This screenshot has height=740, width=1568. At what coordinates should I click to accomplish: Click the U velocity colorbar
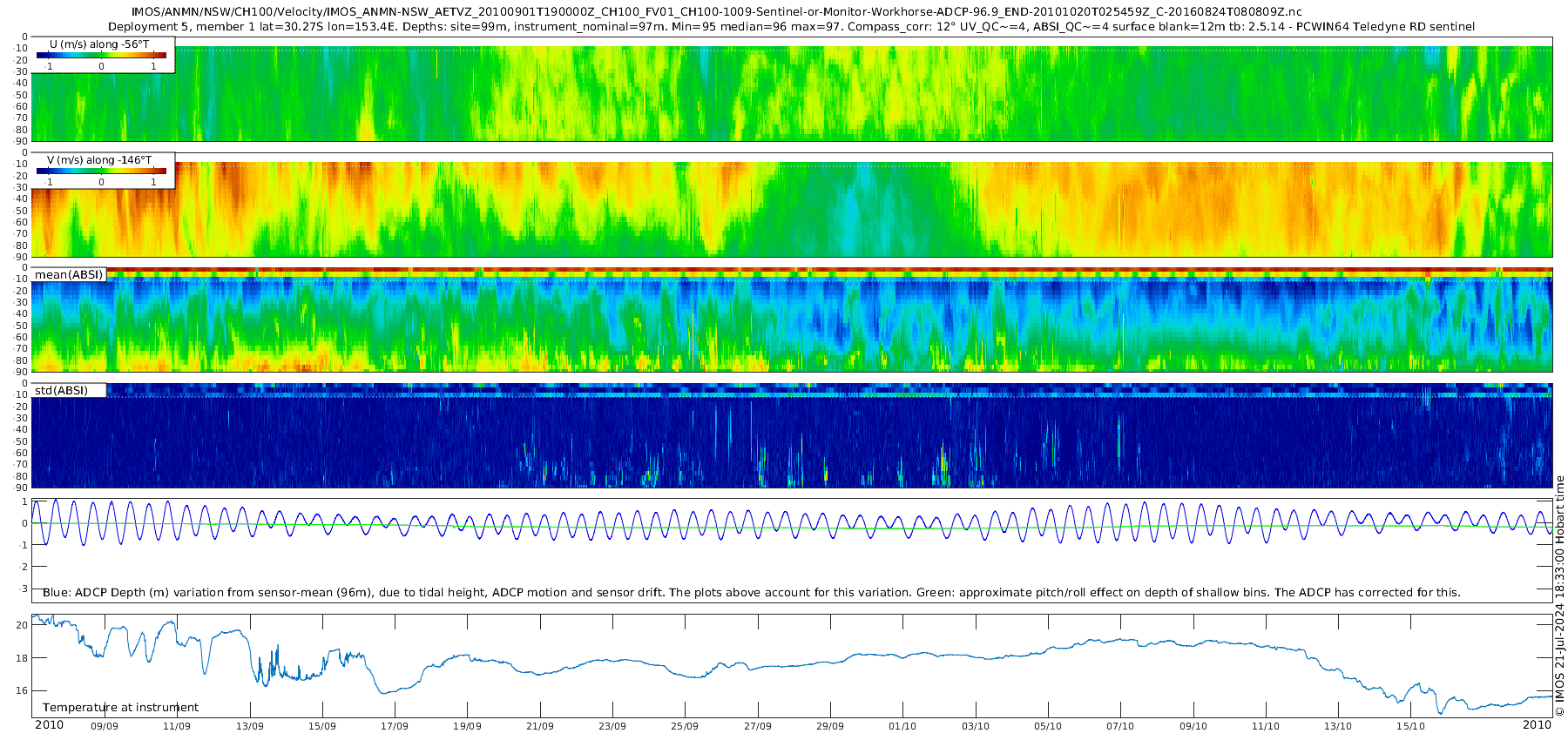(101, 56)
